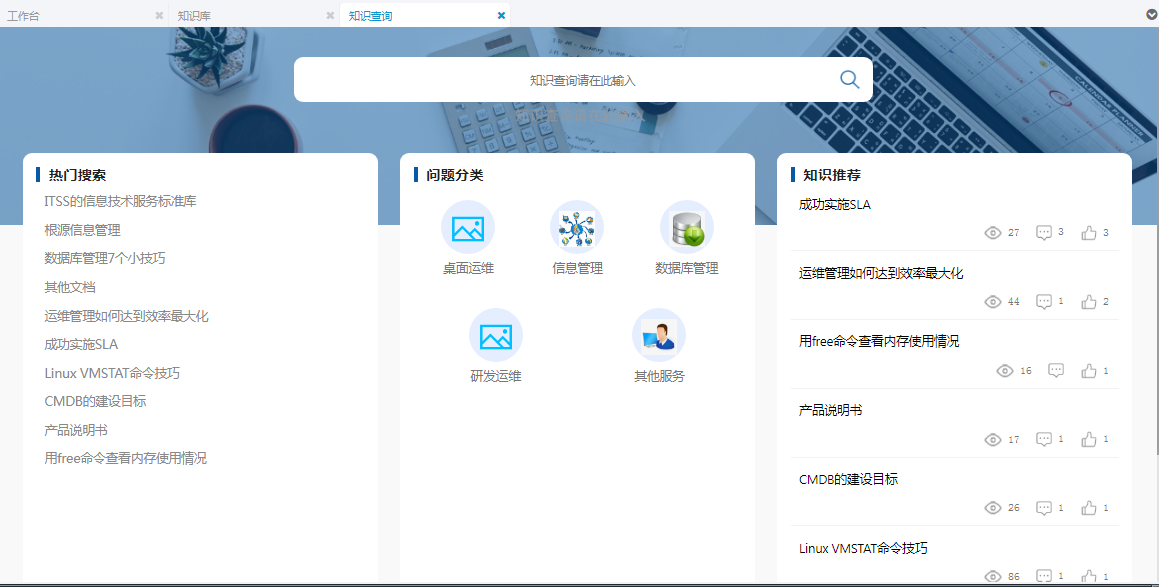
Task: Click the magnifying glass search icon
Action: tap(849, 79)
